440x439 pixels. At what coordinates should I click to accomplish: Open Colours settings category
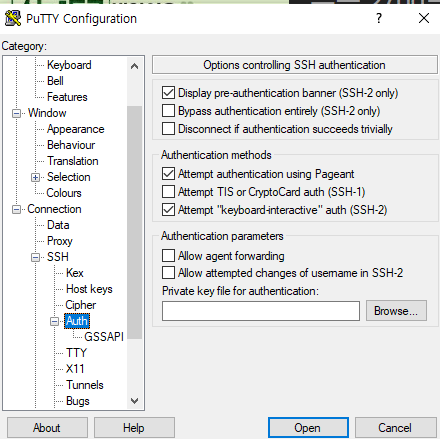(x=64, y=193)
